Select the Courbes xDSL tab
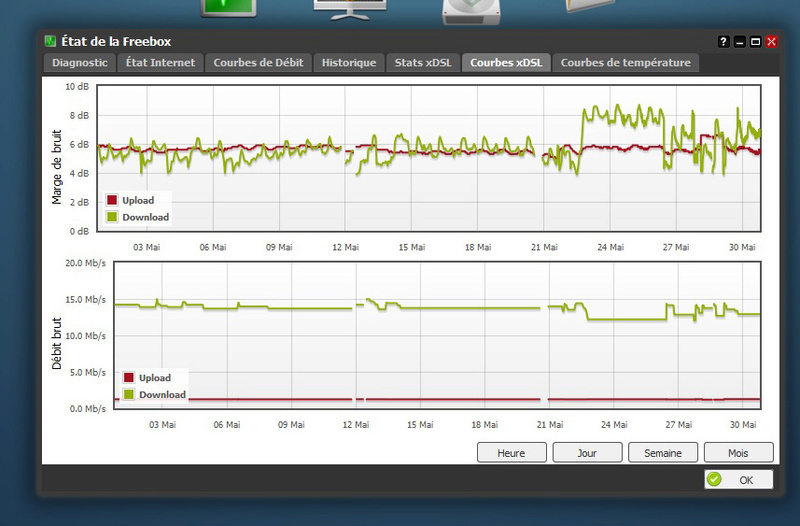 click(506, 63)
